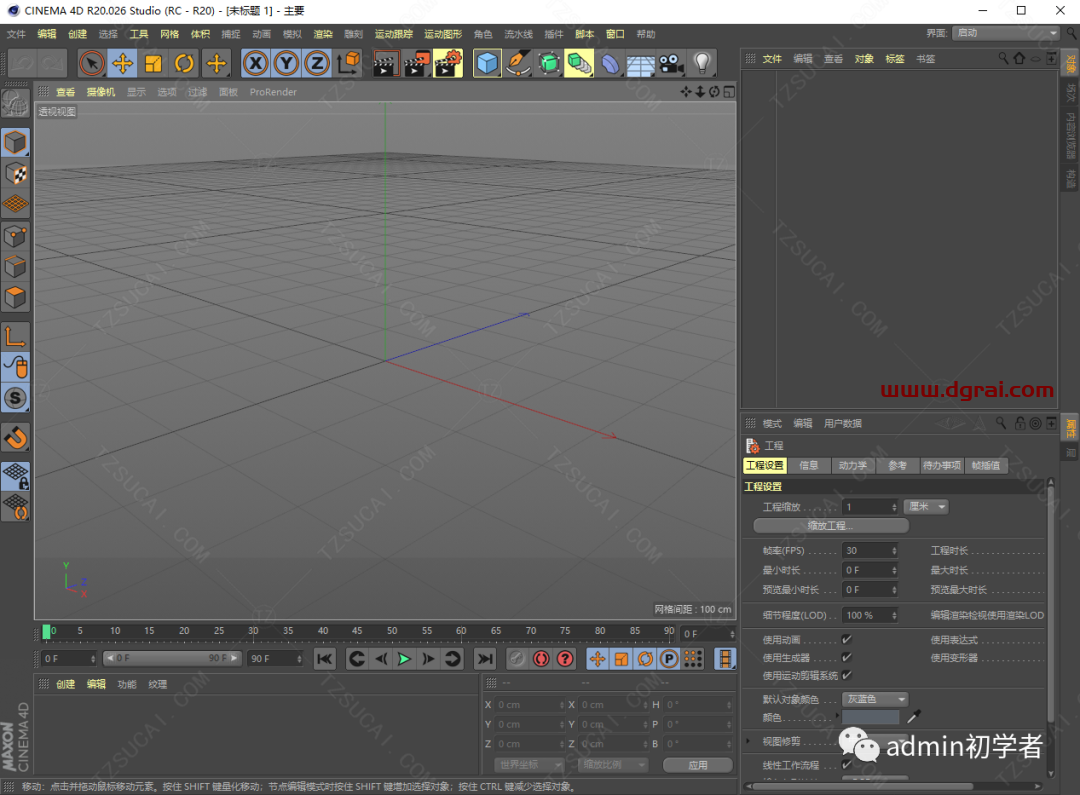The image size is (1080, 795).
Task: Click the timeline playhead at frame 0
Action: click(x=46, y=632)
